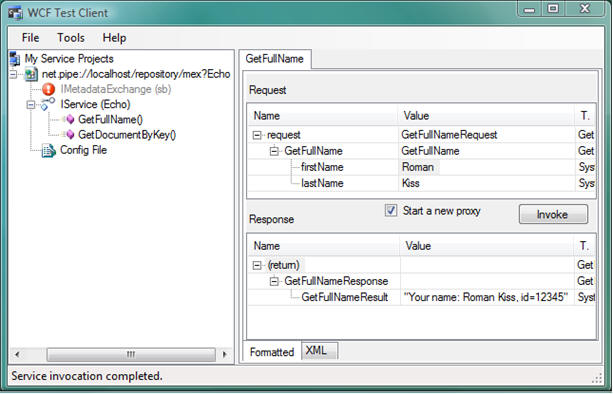
Task: Click the lastName value field 'Kiss'
Action: click(x=486, y=183)
